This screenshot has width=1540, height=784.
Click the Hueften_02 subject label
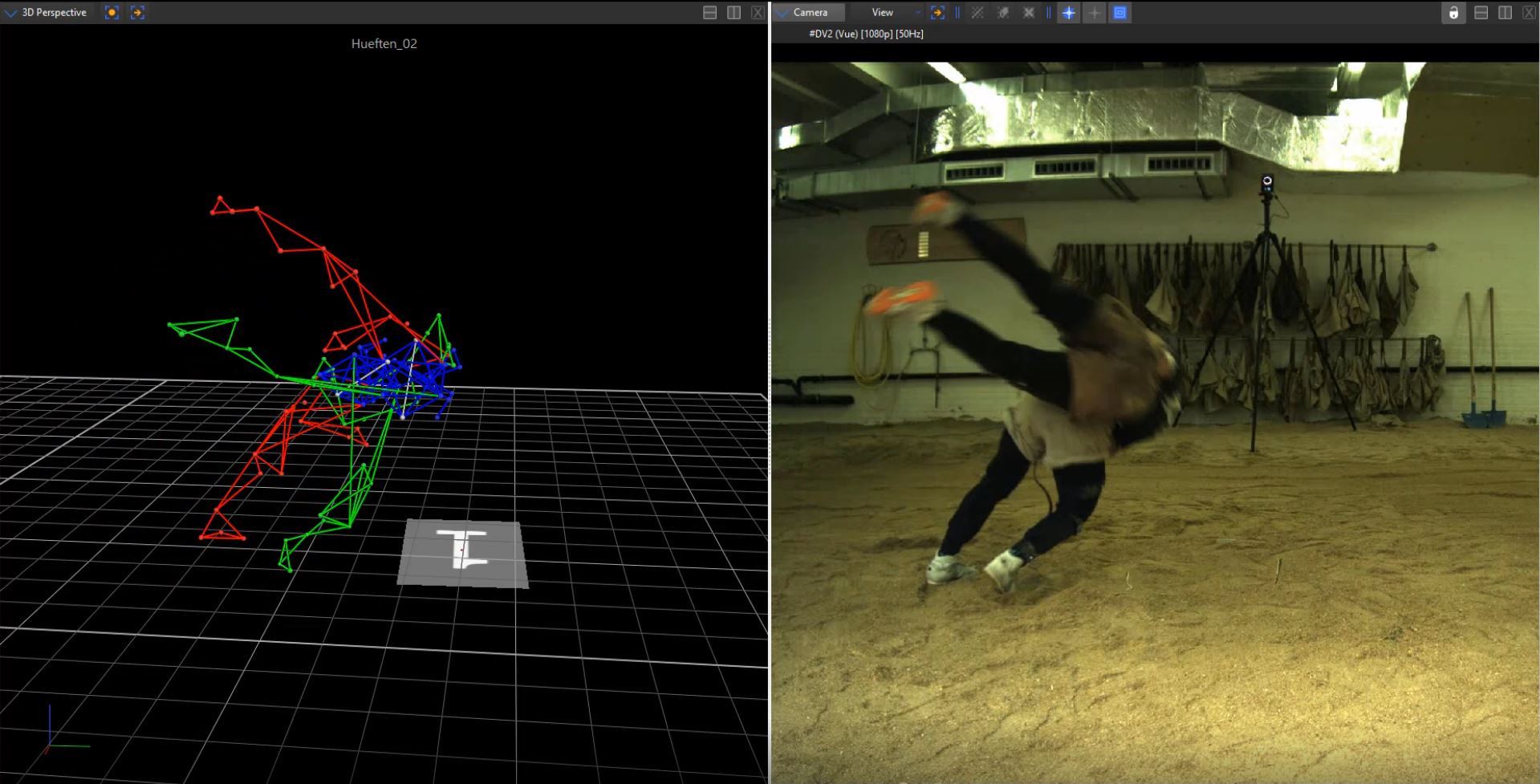(384, 44)
